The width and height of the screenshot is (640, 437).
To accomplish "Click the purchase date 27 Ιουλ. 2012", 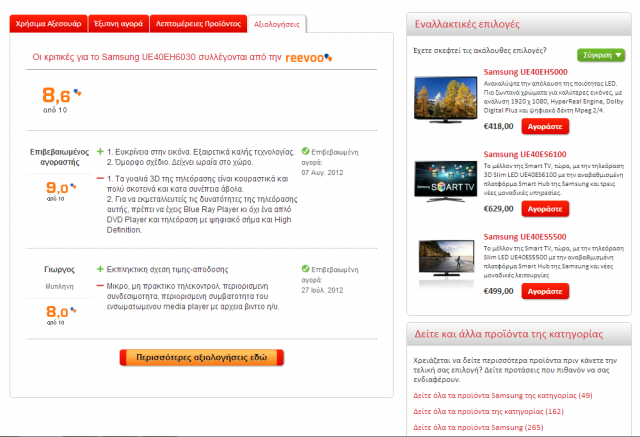I will [x=322, y=290].
